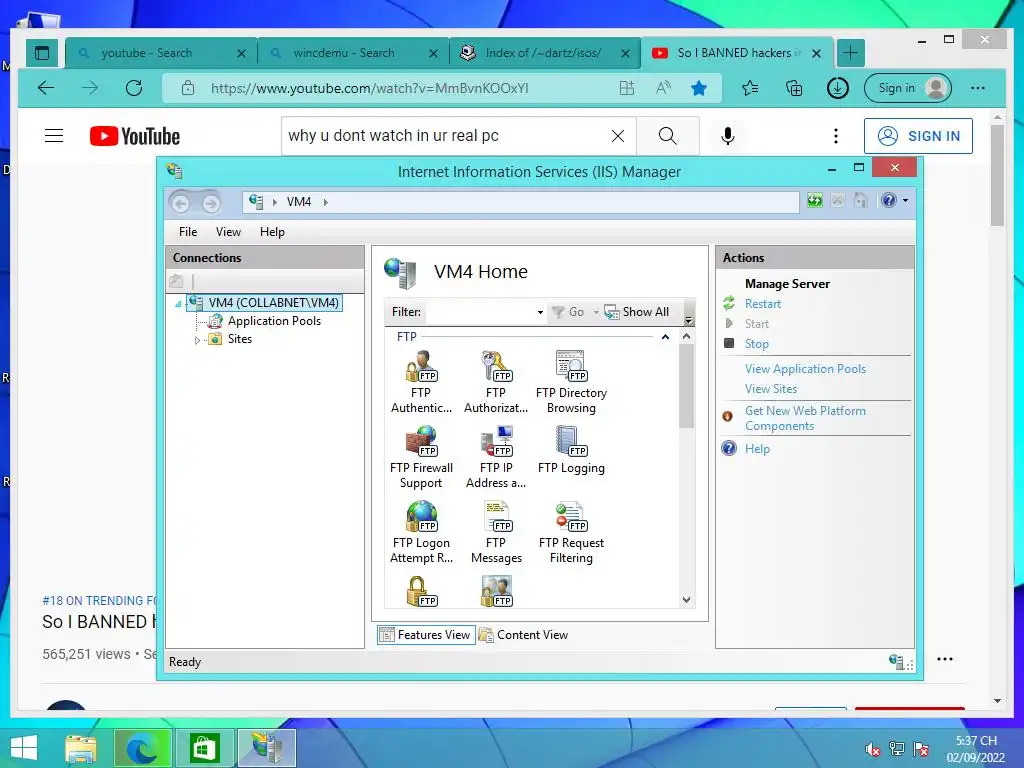The width and height of the screenshot is (1024, 768).
Task: Click Restart server action
Action: (x=762, y=304)
